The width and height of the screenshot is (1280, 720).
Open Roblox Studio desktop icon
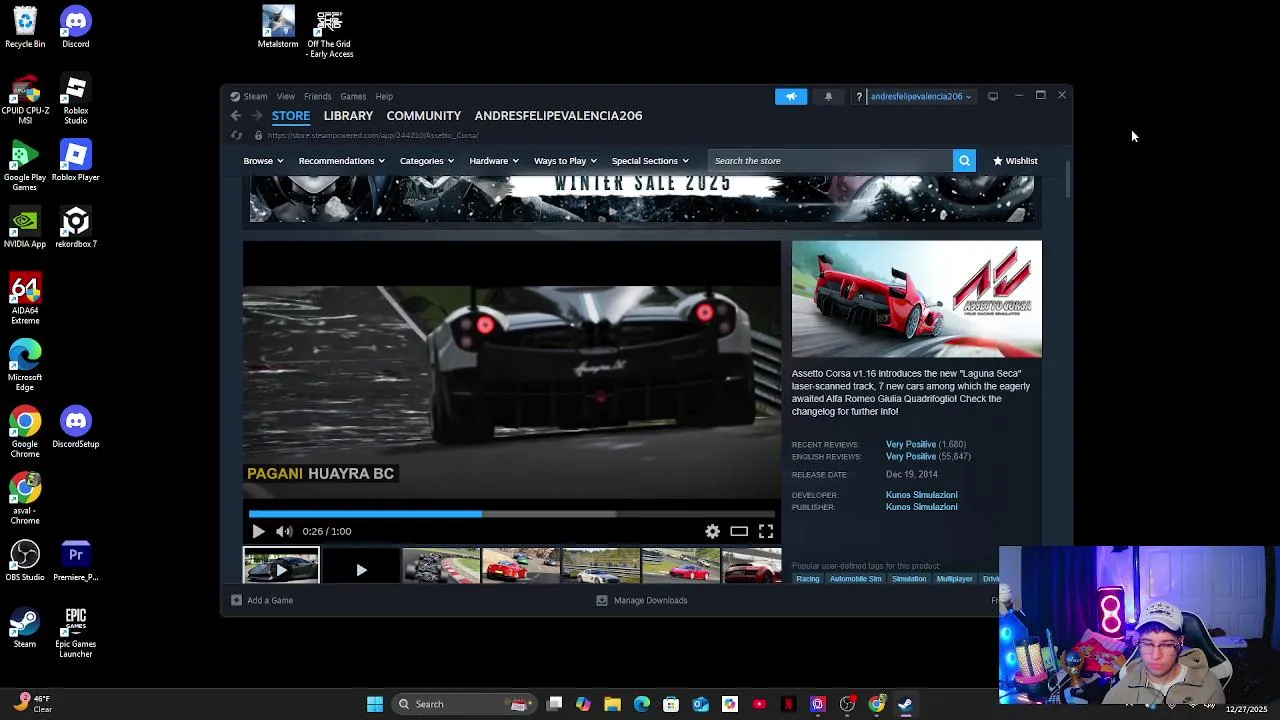[75, 99]
